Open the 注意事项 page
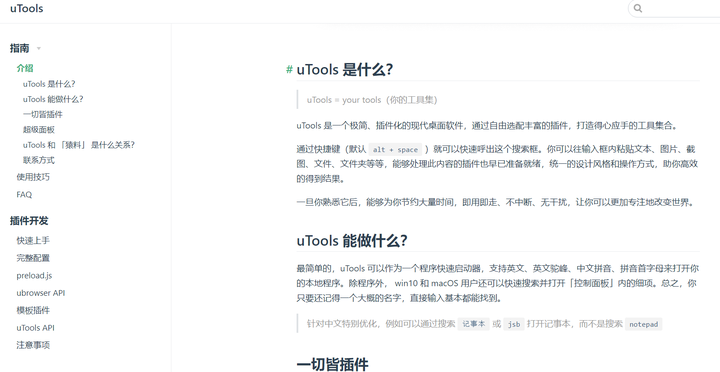 tap(33, 345)
